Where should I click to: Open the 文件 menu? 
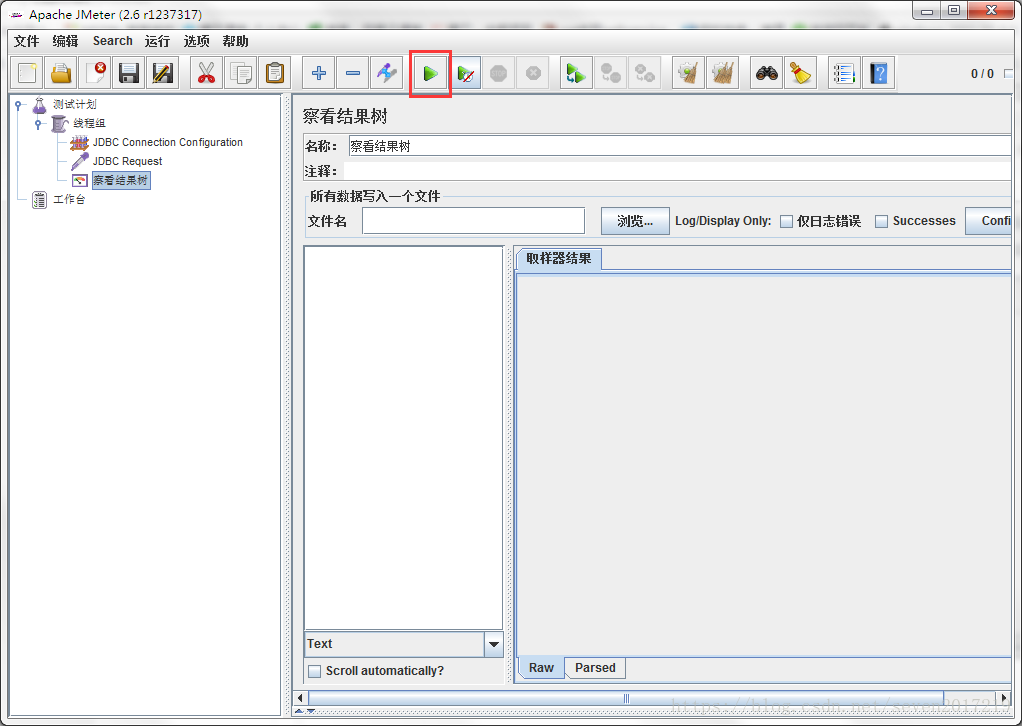pos(27,41)
